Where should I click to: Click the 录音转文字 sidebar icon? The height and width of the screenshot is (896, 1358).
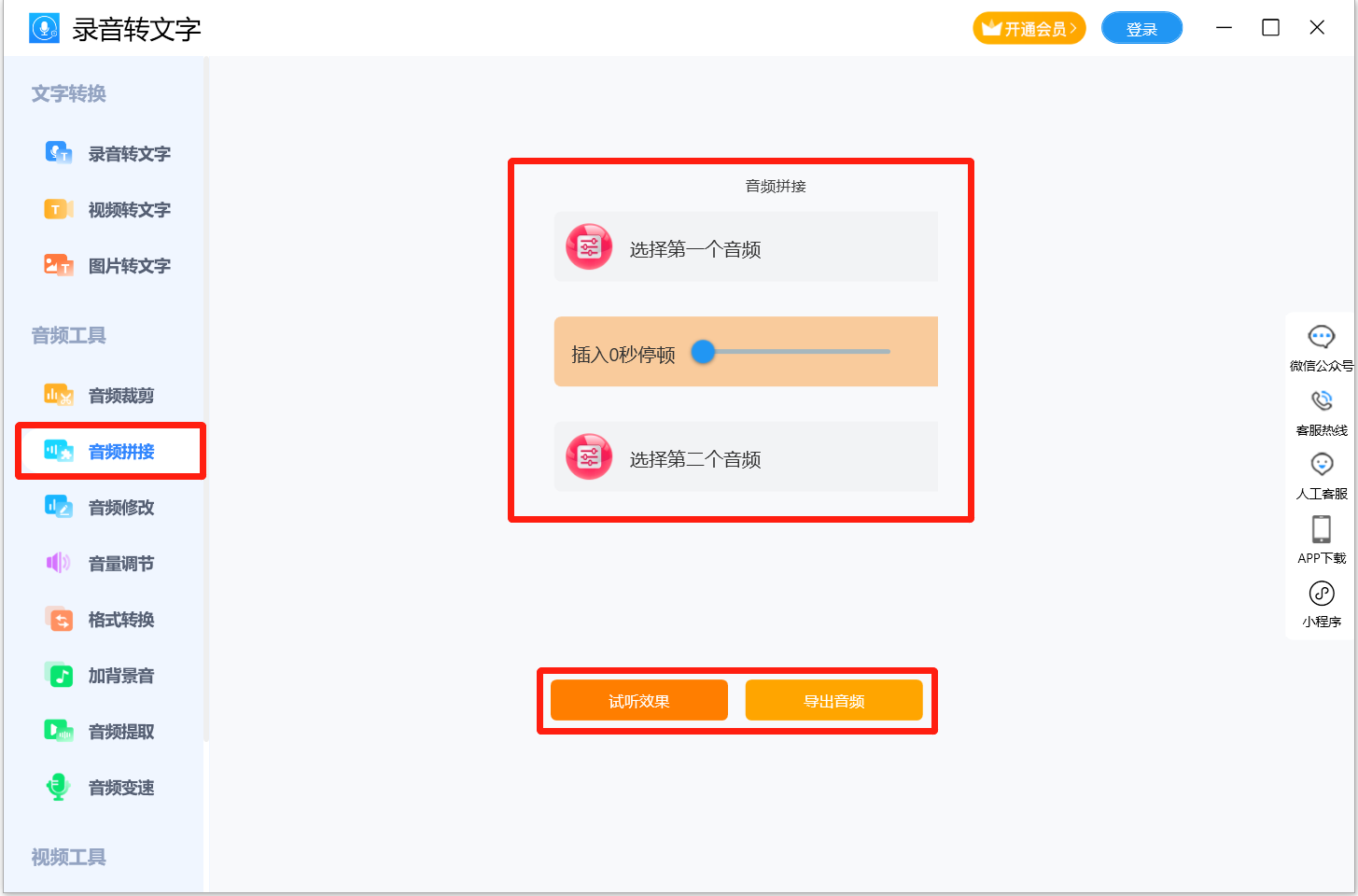(x=59, y=153)
